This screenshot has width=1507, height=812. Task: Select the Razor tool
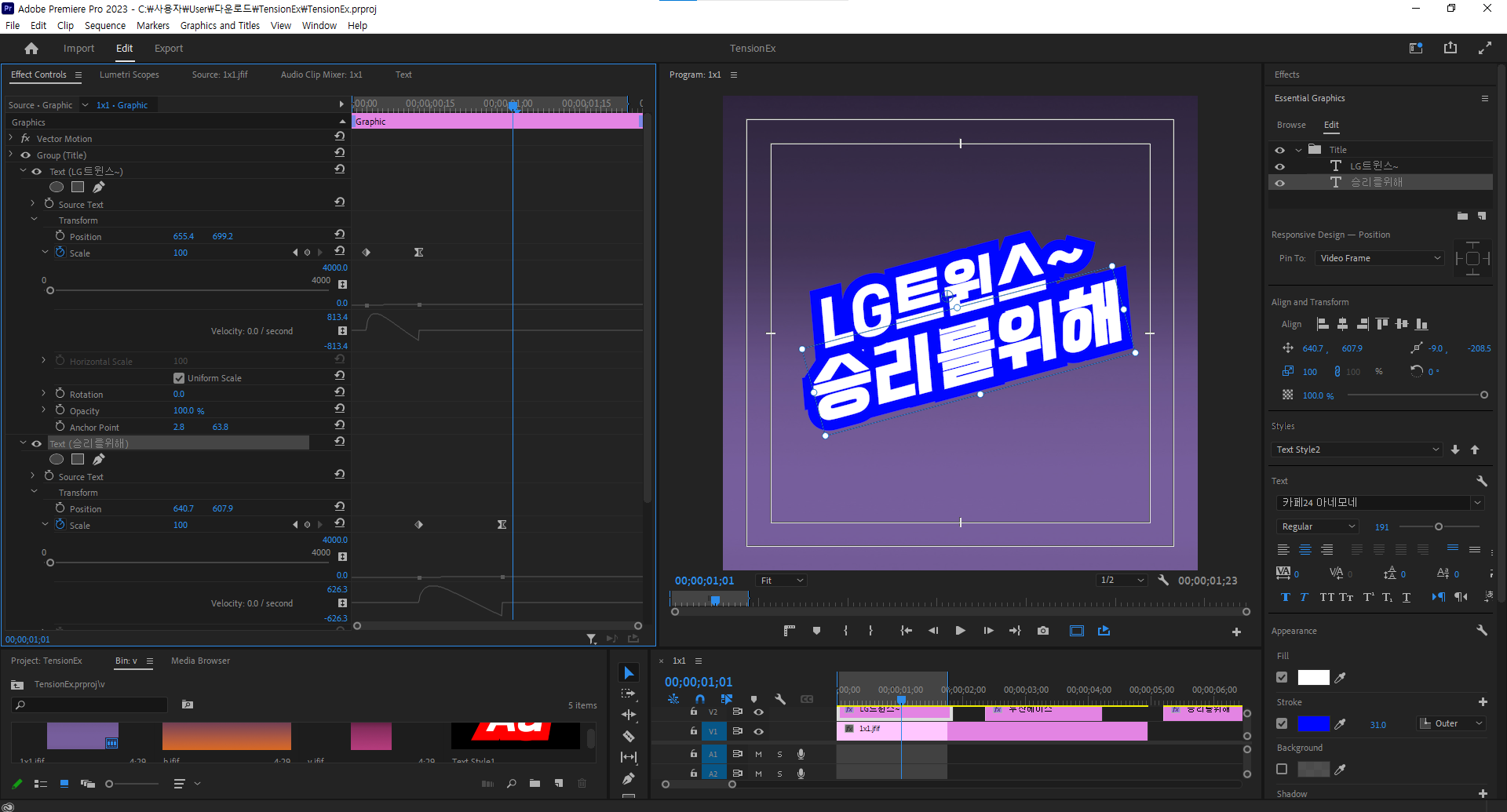click(x=629, y=736)
